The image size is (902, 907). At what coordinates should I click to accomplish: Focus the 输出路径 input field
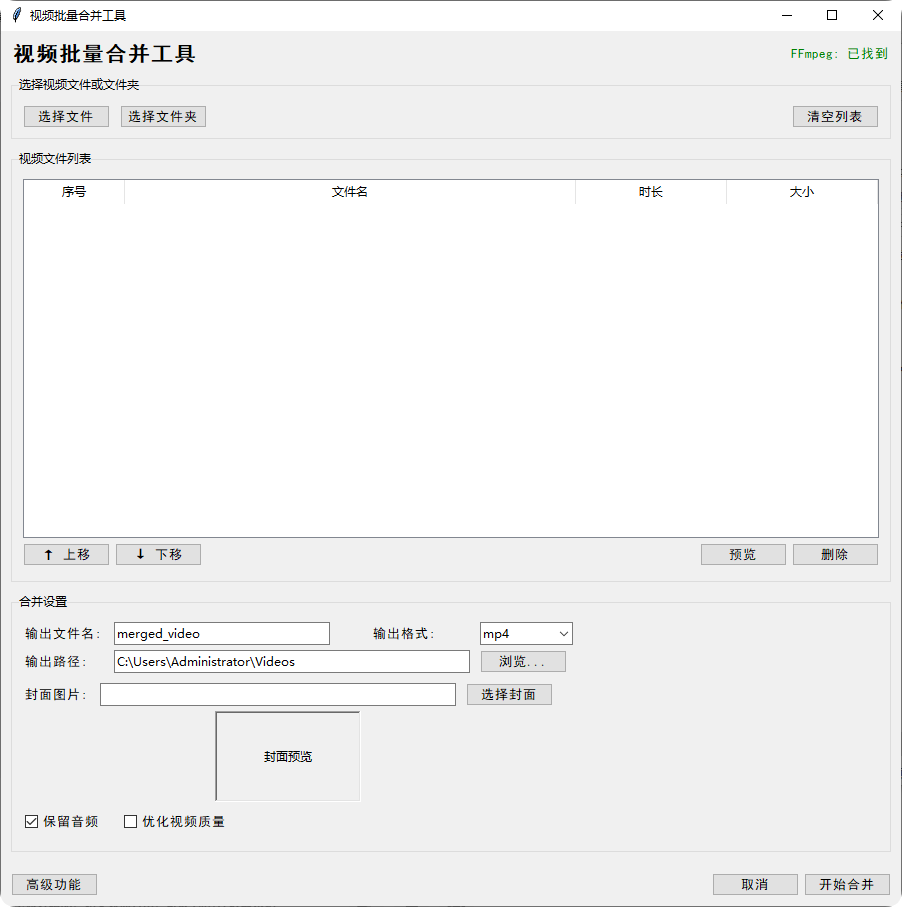point(292,661)
